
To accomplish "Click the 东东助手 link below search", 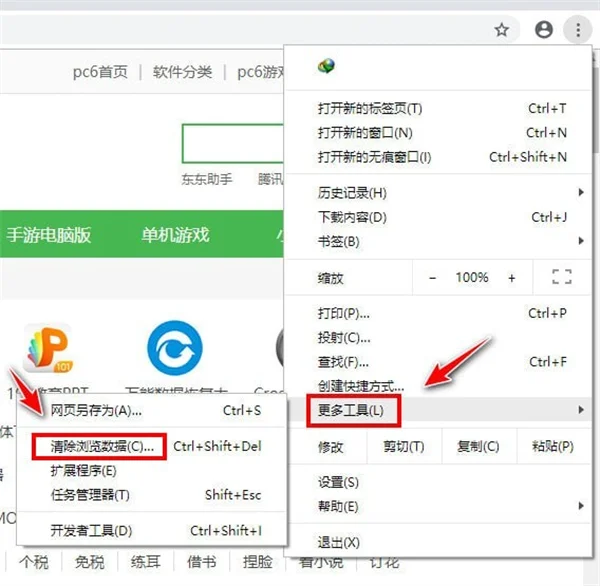I will click(207, 179).
